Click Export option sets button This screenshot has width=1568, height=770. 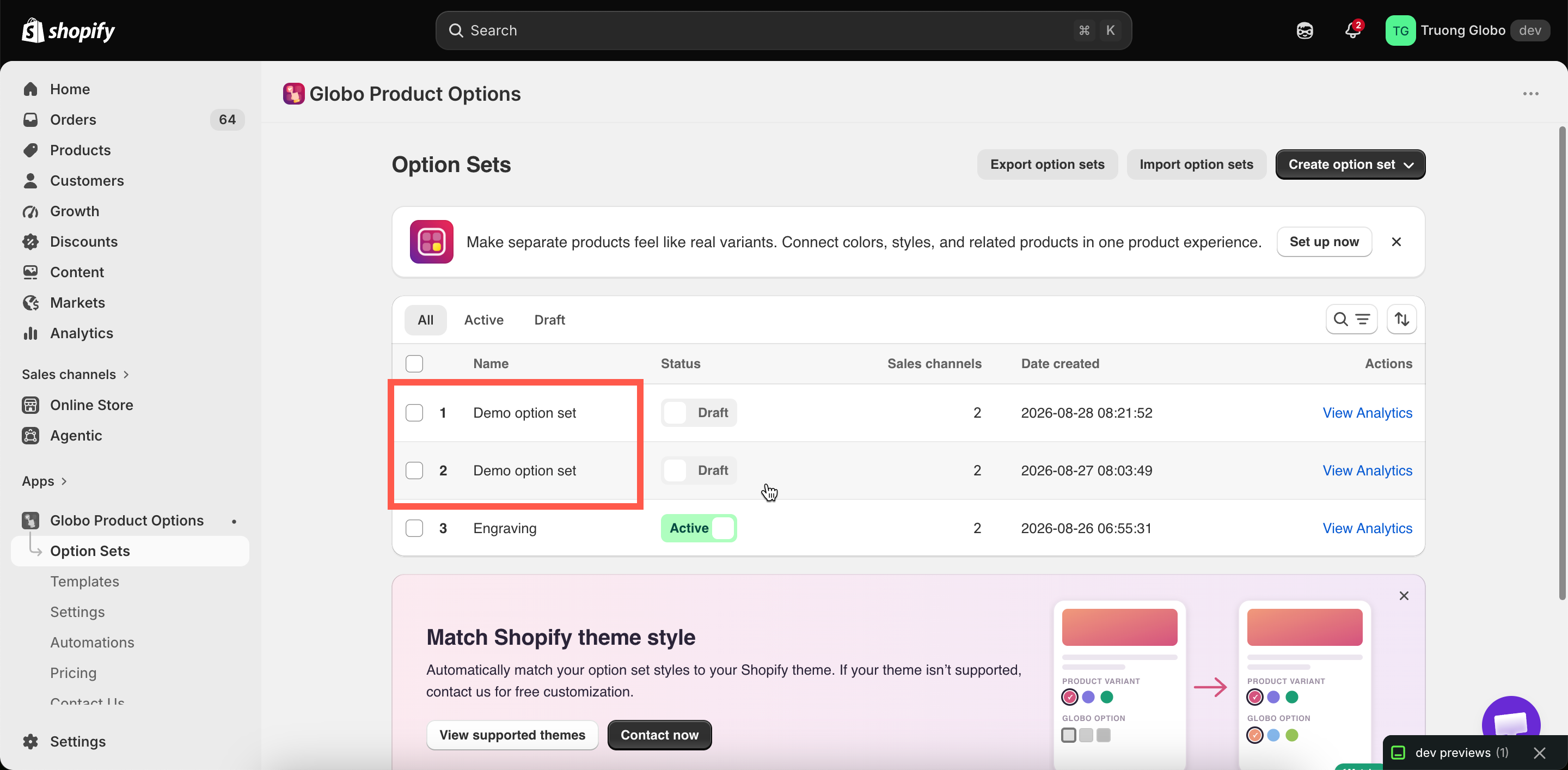tap(1047, 164)
